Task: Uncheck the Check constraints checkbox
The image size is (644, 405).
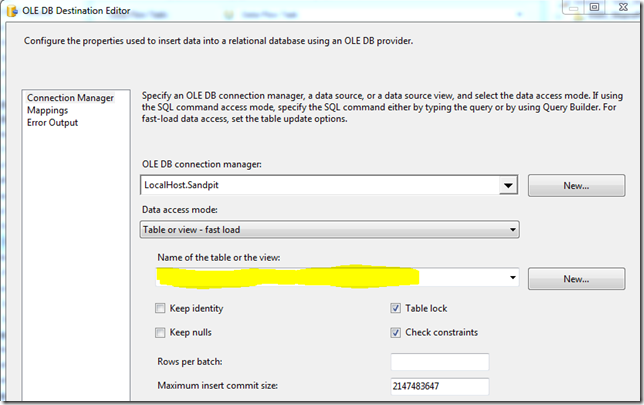Action: click(396, 332)
